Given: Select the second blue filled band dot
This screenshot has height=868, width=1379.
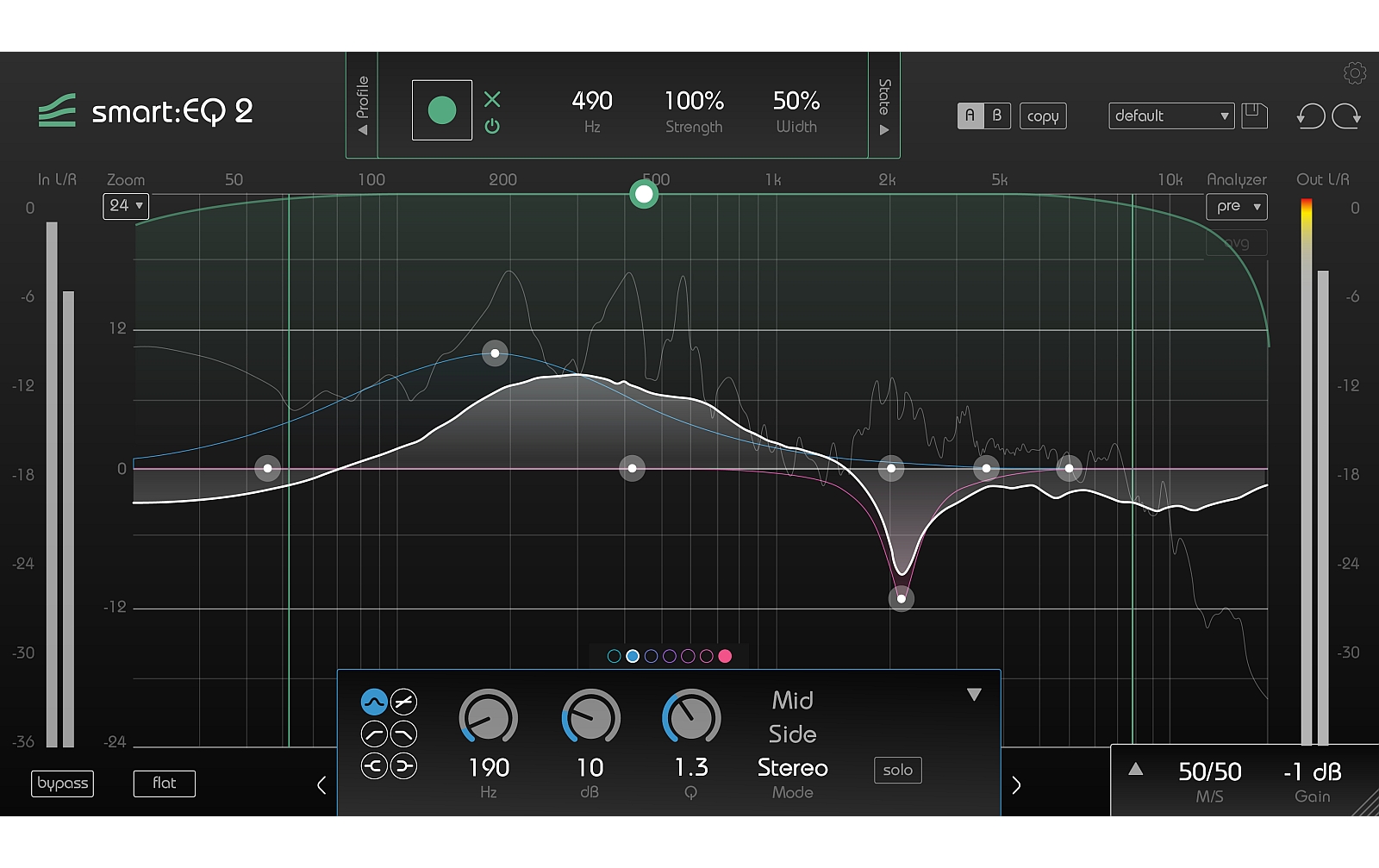Looking at the screenshot, I should click(x=633, y=656).
